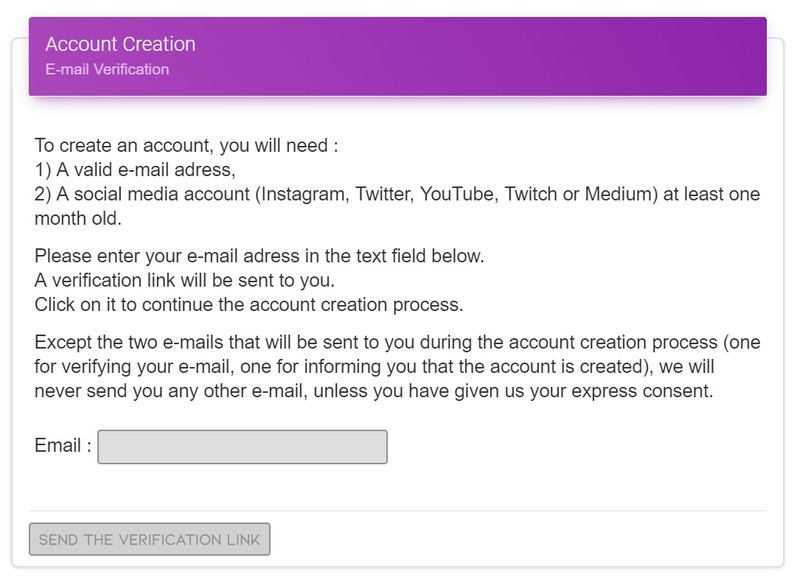Screen dimensions: 800x580
Task: Click the word YouTube in the requirements
Action: pyautogui.click(x=459, y=194)
